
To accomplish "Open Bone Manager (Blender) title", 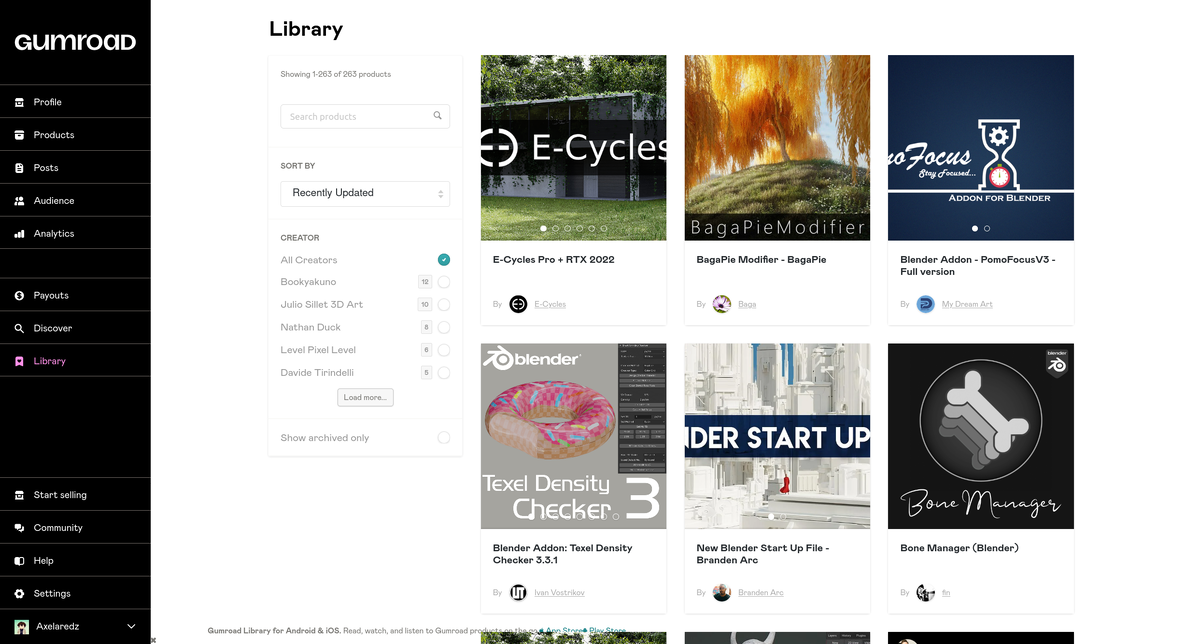I will [x=959, y=548].
